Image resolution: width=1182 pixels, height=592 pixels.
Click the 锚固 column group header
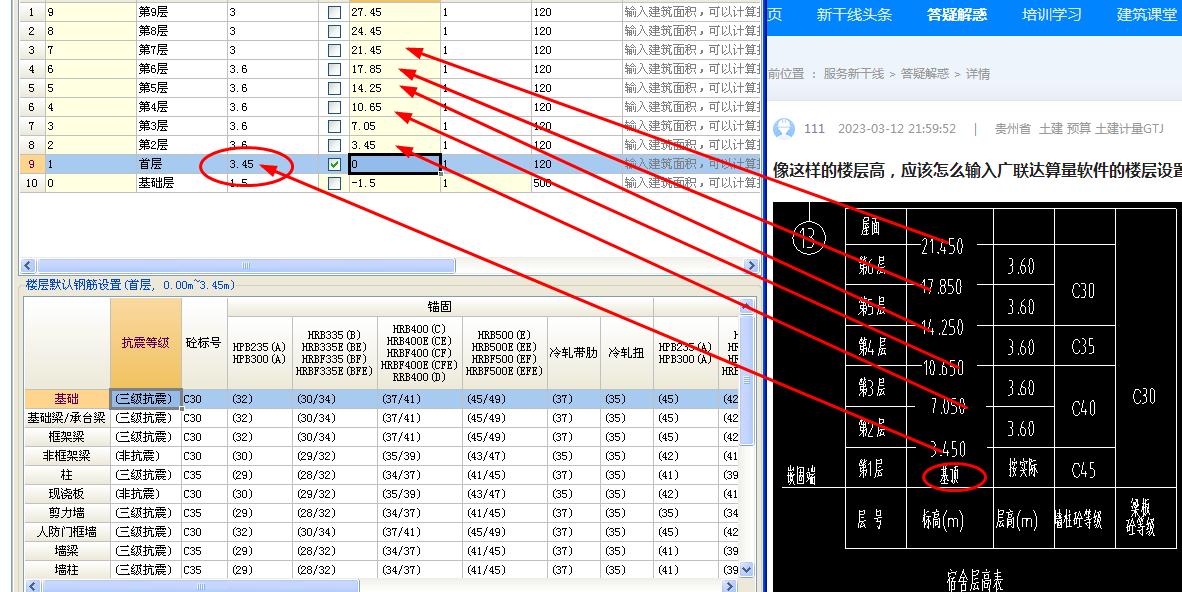(x=439, y=306)
